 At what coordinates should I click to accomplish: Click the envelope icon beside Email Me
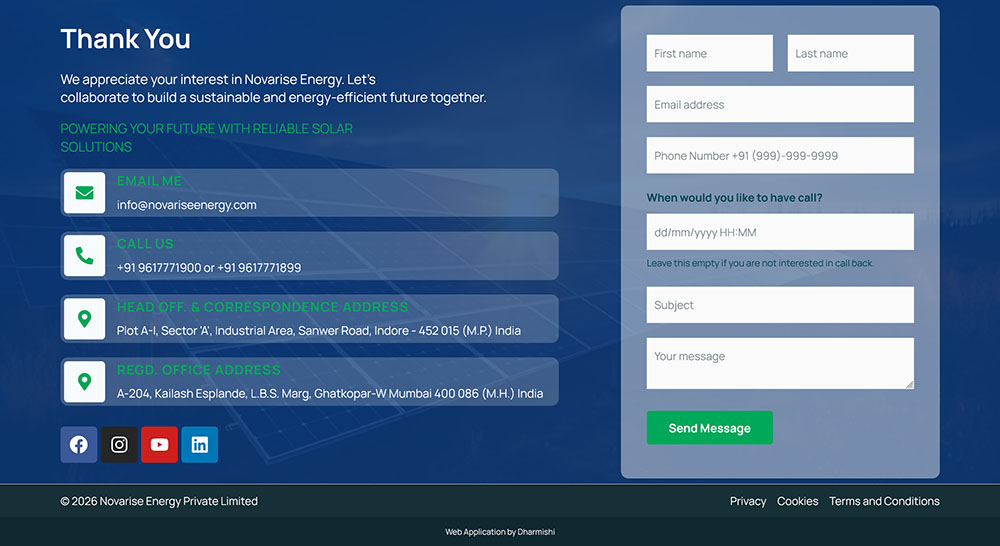[x=85, y=193]
